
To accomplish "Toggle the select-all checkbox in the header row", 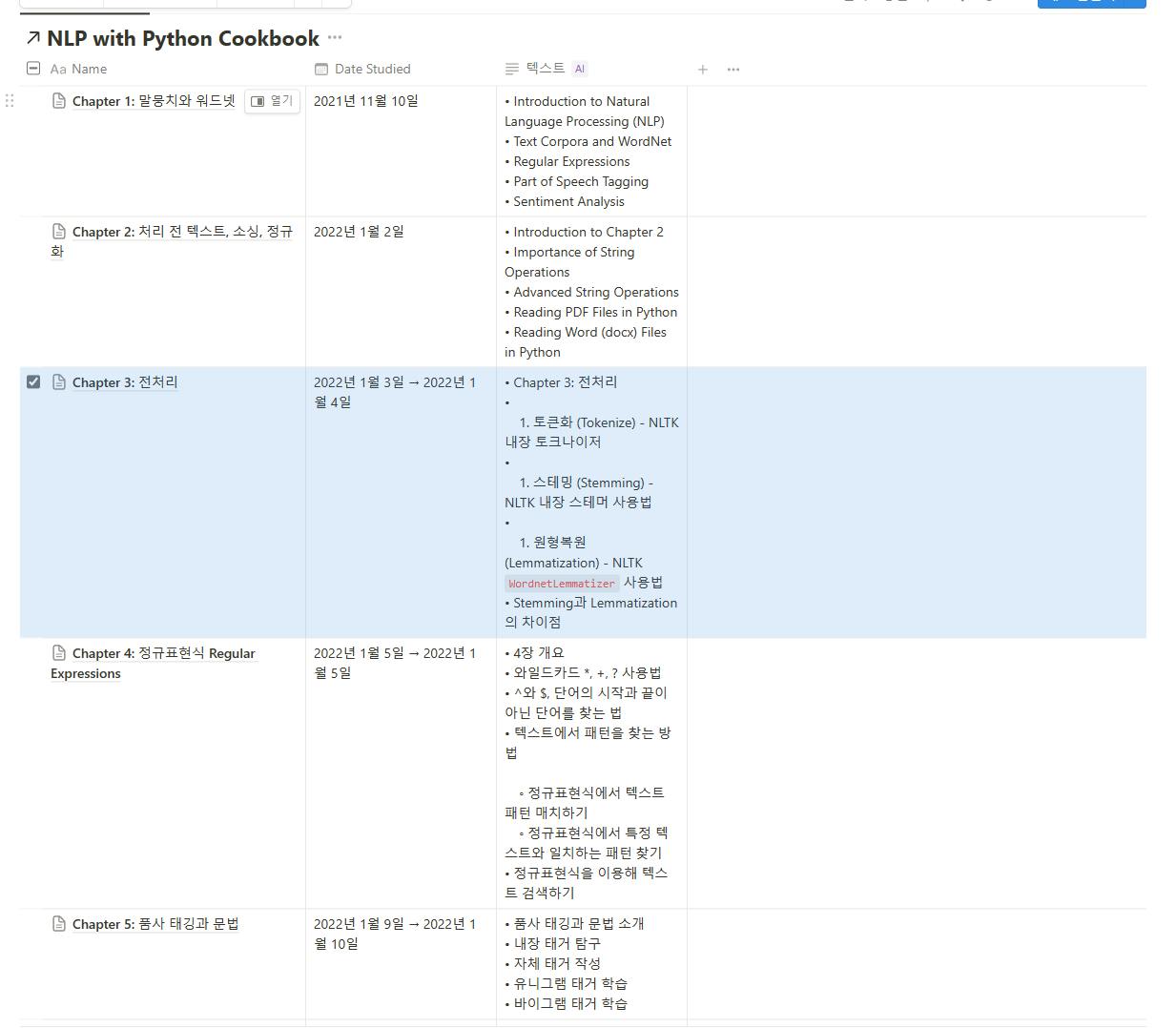I will [x=33, y=69].
